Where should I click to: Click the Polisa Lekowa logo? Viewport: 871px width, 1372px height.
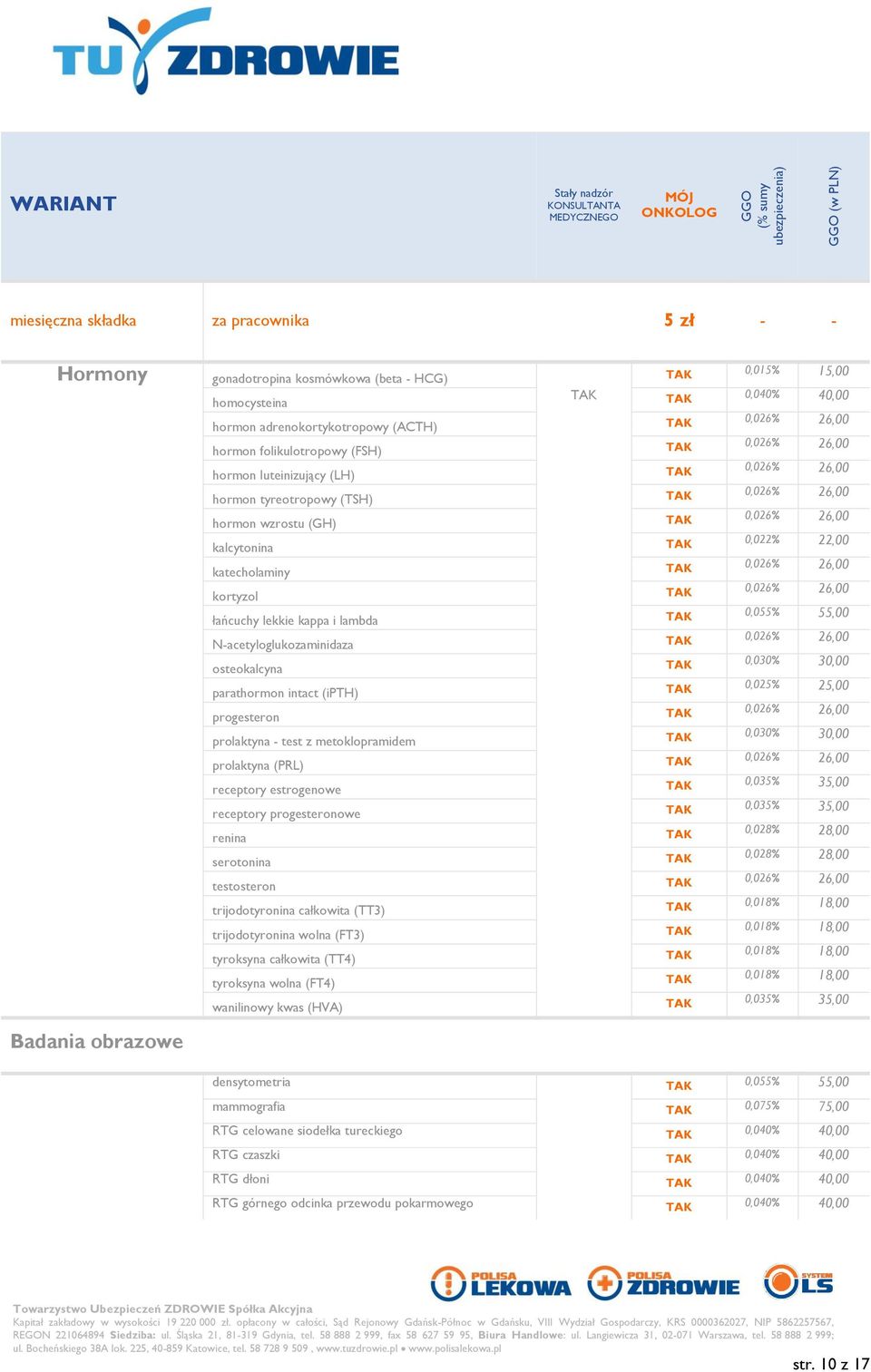pyautogui.click(x=501, y=1283)
